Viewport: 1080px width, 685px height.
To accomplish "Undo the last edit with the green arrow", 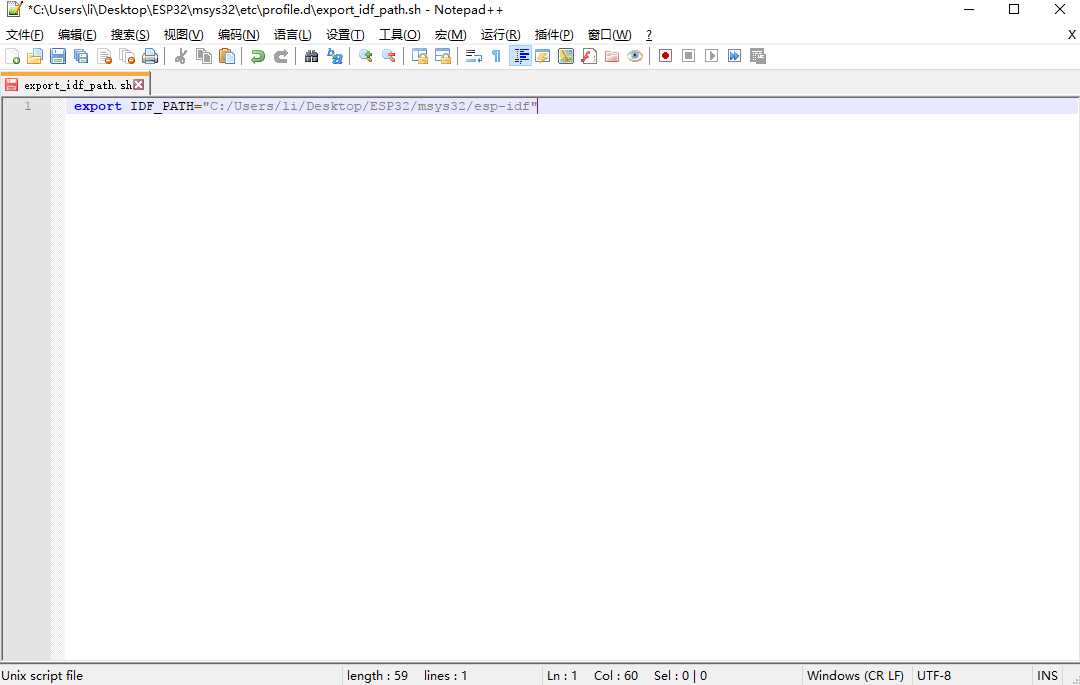I will tap(258, 56).
